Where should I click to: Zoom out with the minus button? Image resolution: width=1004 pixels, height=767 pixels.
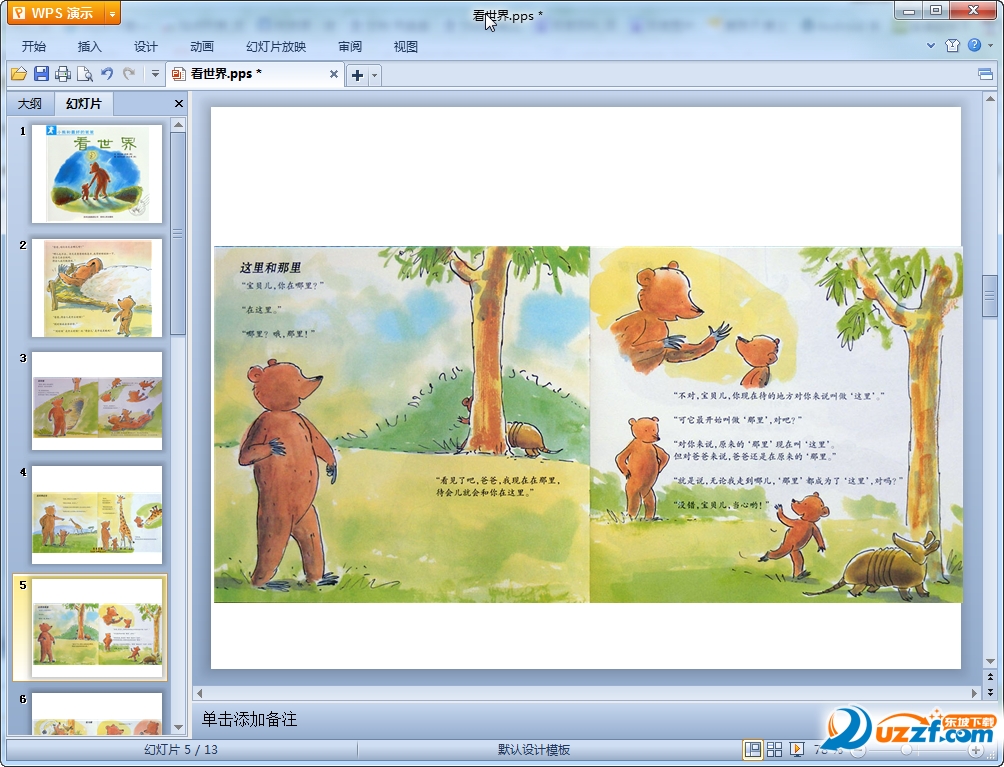[858, 750]
